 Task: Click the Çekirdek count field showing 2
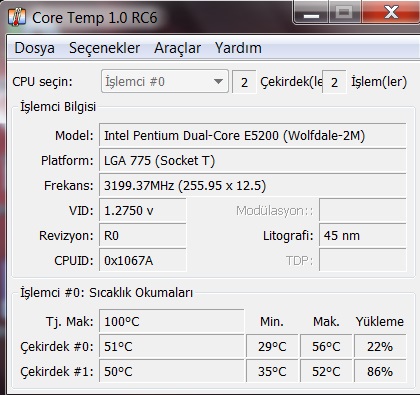pyautogui.click(x=244, y=82)
